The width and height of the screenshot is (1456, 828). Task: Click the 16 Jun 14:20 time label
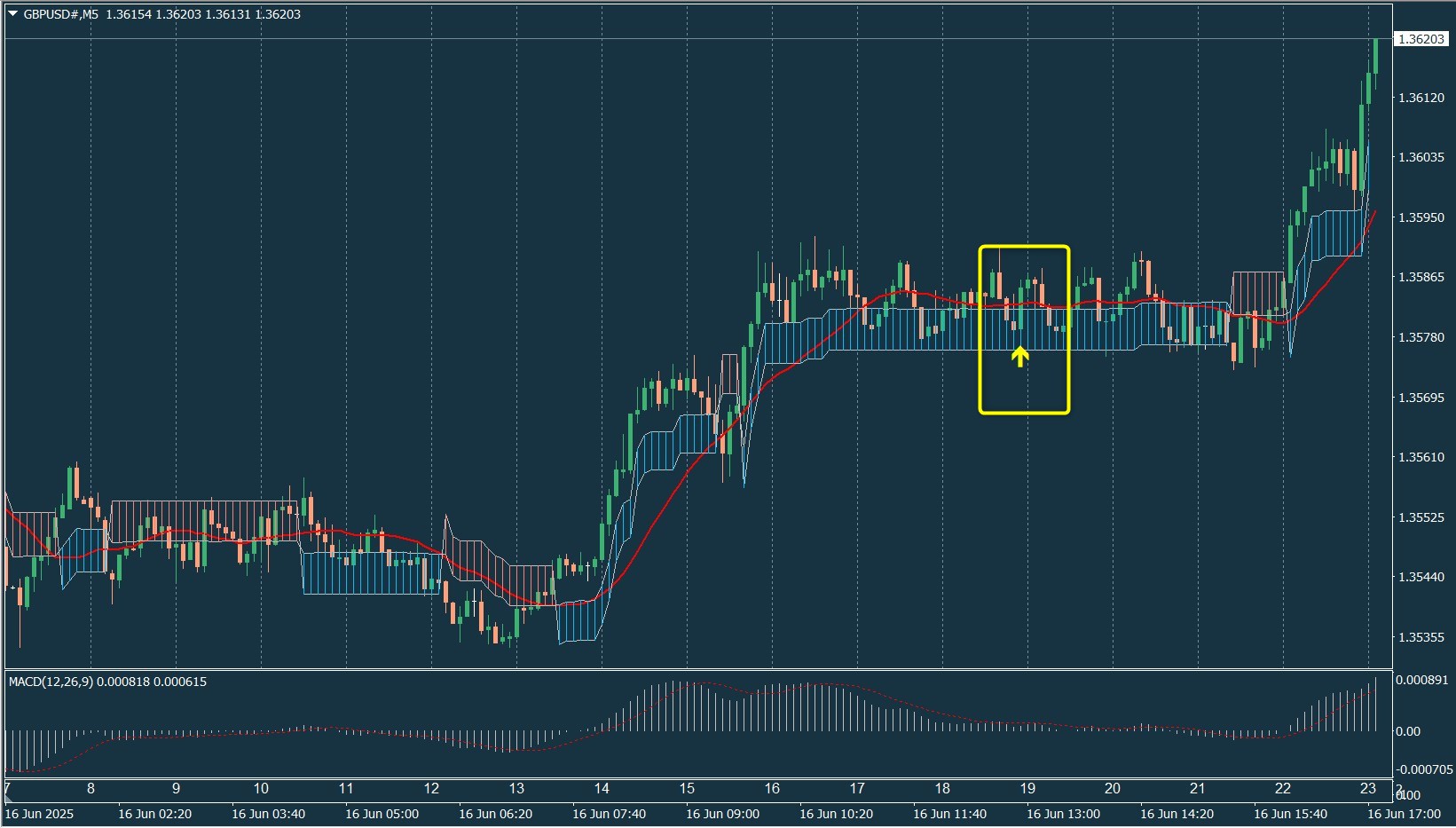point(1177,814)
